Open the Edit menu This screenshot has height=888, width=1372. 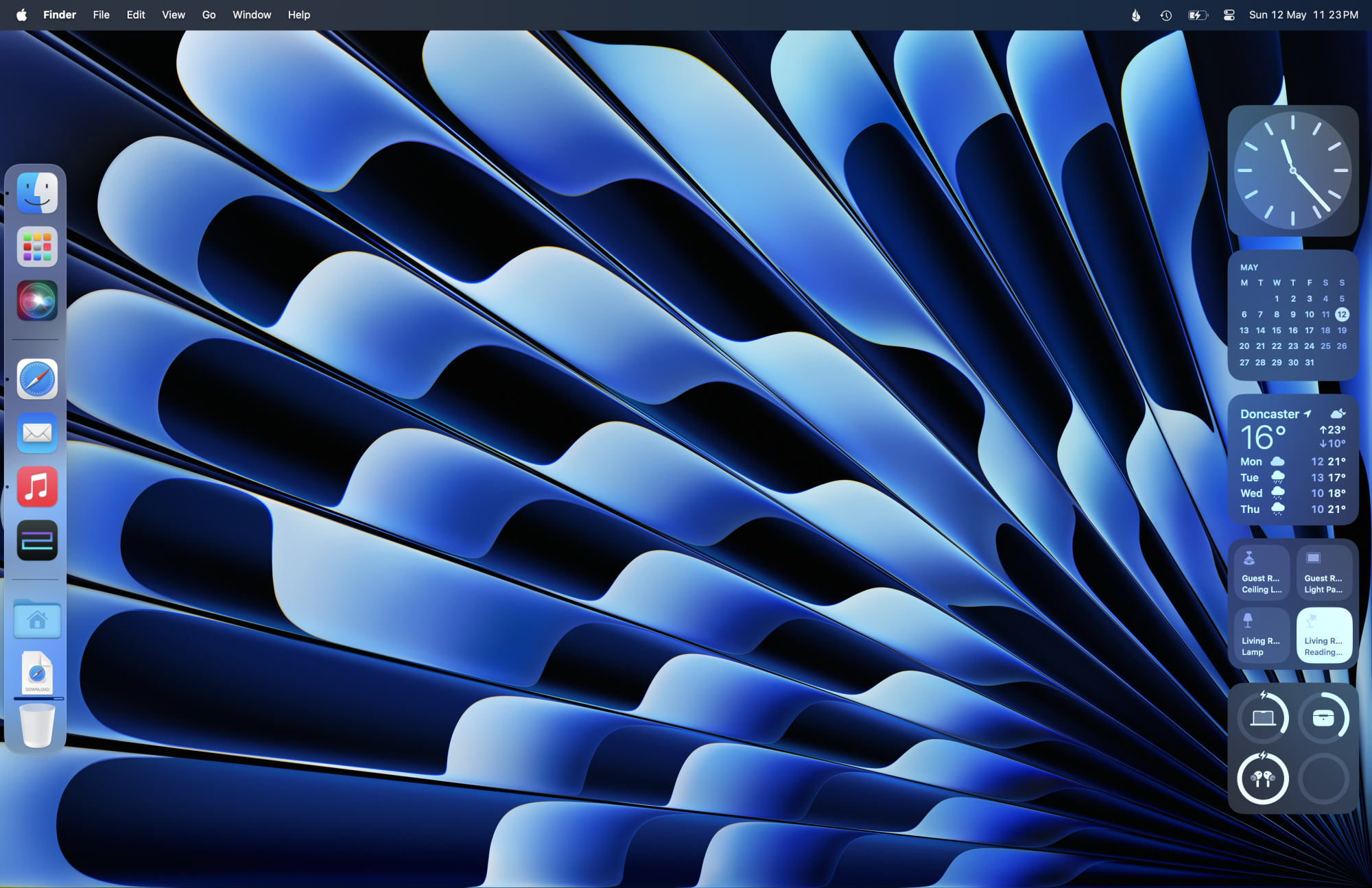tap(136, 14)
